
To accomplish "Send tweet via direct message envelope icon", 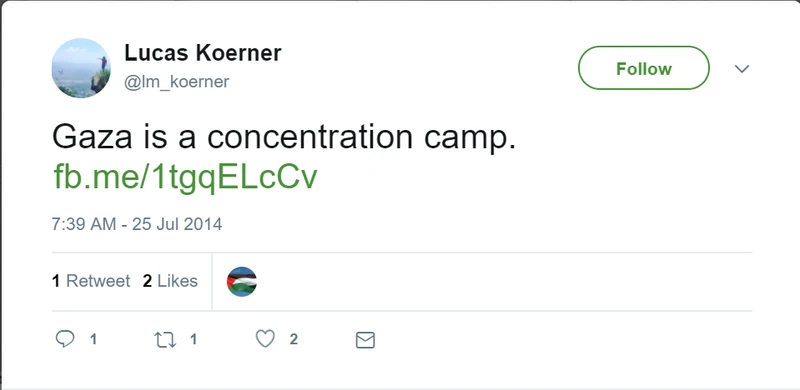I will pyautogui.click(x=365, y=340).
